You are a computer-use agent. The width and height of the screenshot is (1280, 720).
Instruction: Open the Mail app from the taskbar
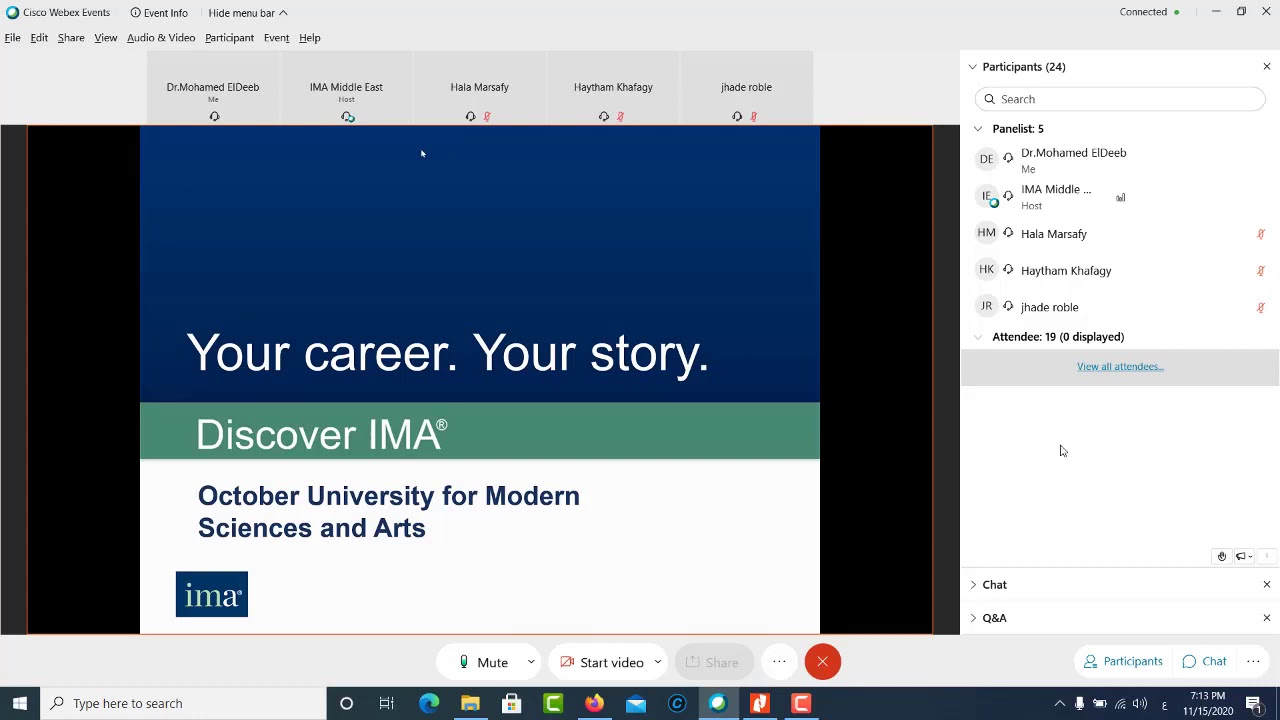tap(636, 703)
